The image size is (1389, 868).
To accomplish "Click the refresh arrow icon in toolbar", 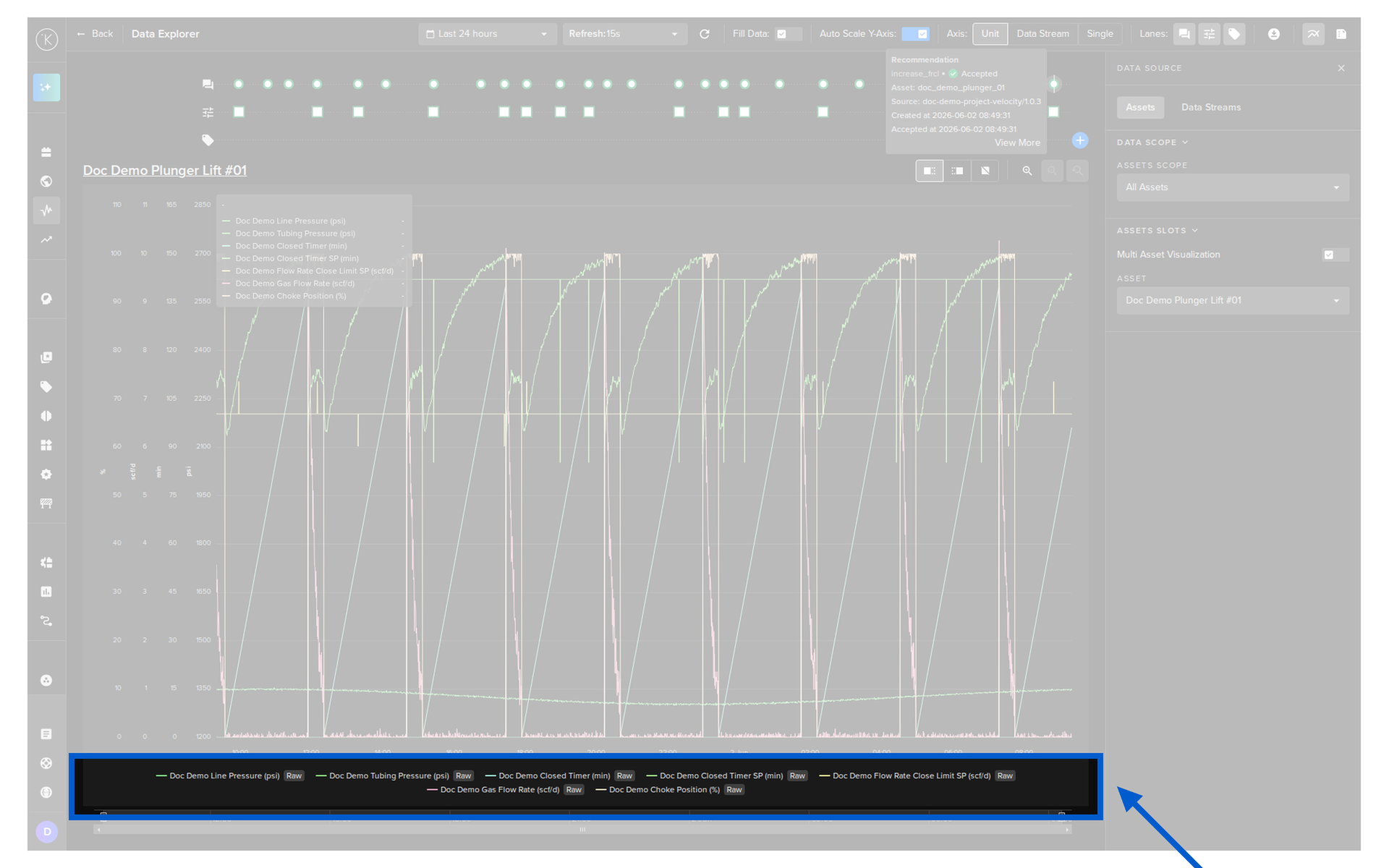I will click(705, 34).
